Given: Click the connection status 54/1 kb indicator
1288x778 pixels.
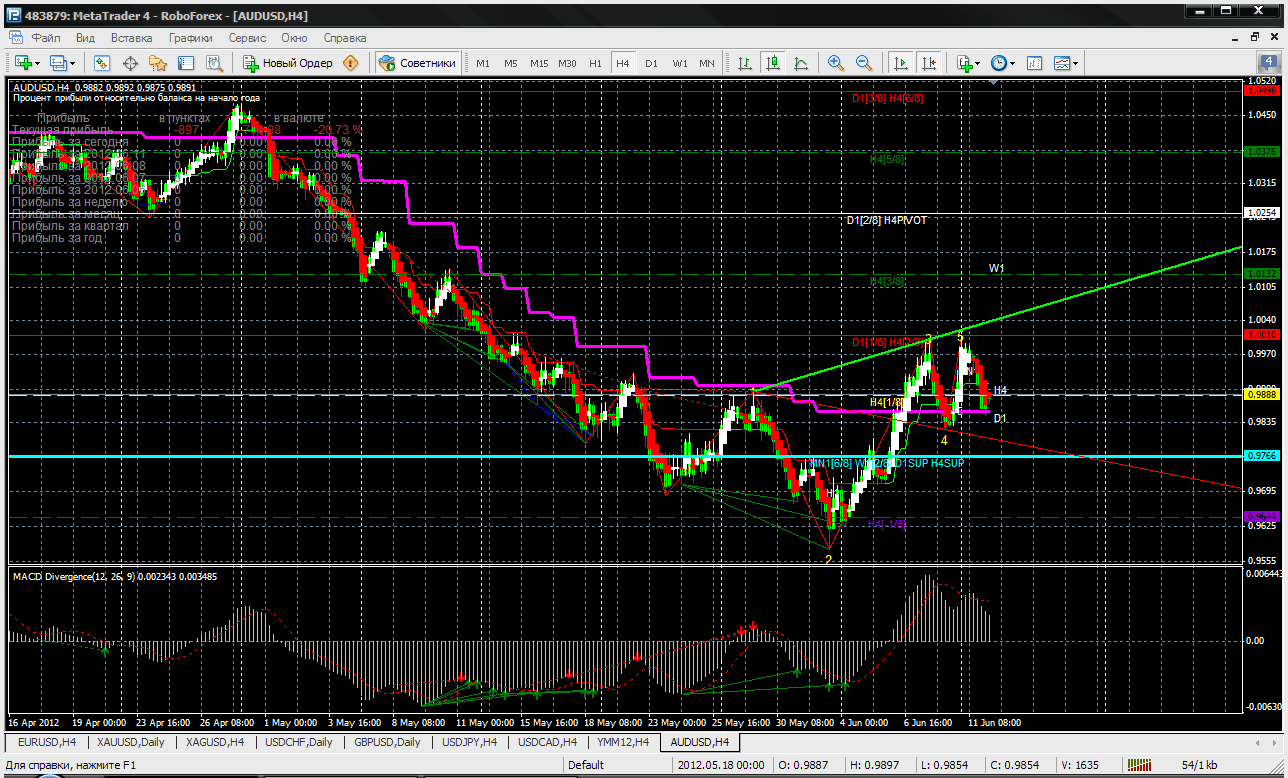Looking at the screenshot, I should [x=1200, y=764].
